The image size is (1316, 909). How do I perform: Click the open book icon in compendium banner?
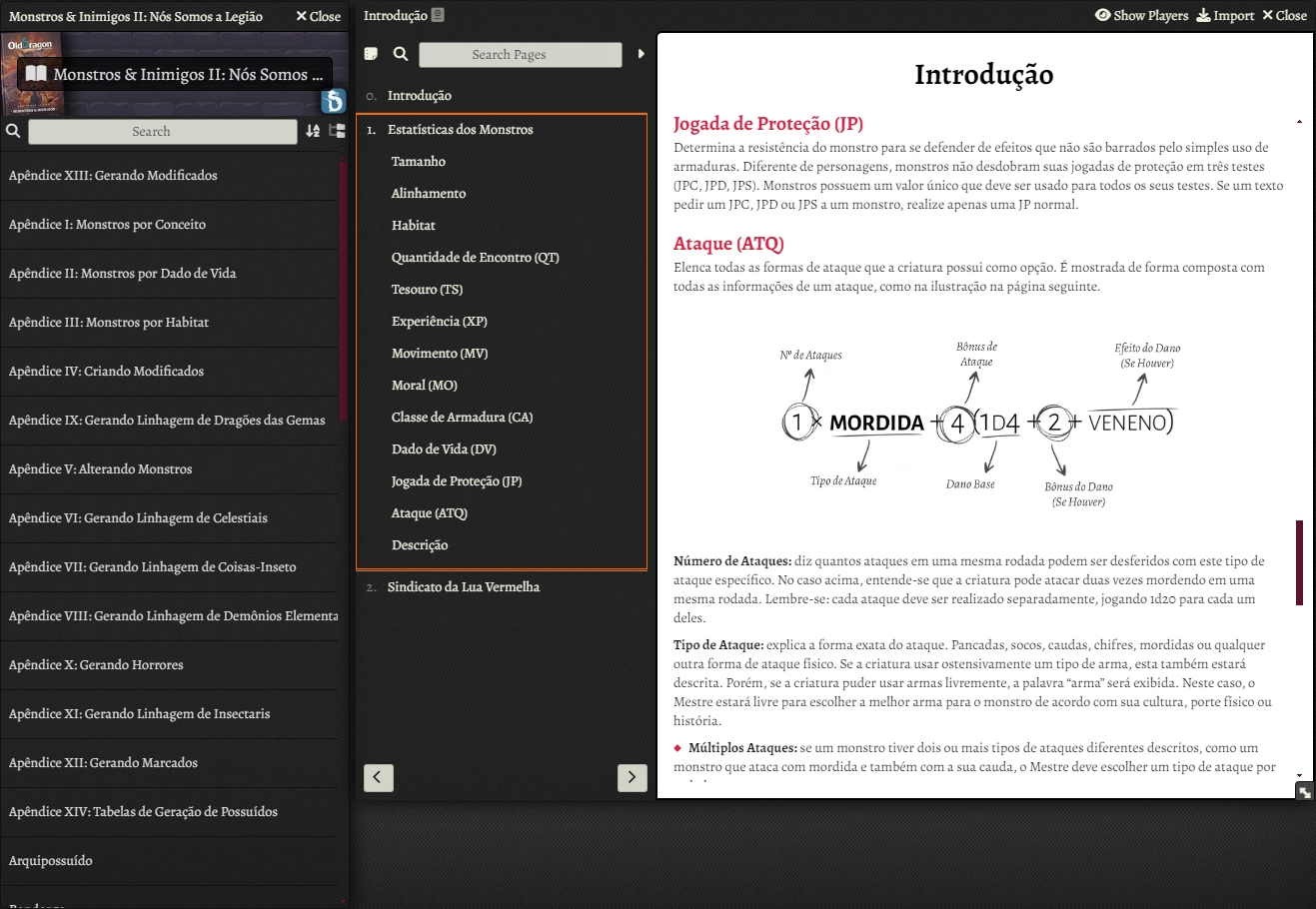36,74
